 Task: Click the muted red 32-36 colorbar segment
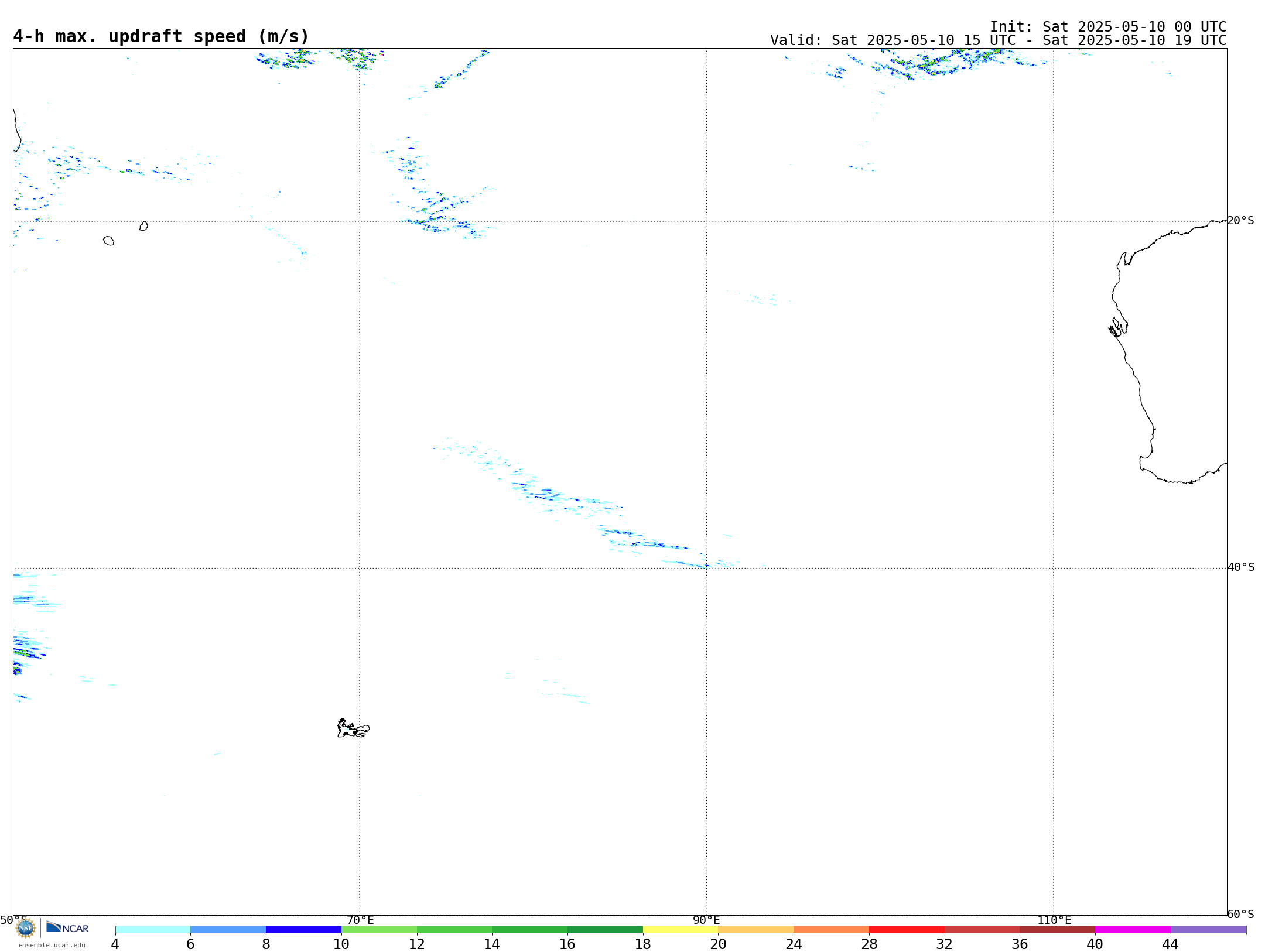pyautogui.click(x=982, y=929)
